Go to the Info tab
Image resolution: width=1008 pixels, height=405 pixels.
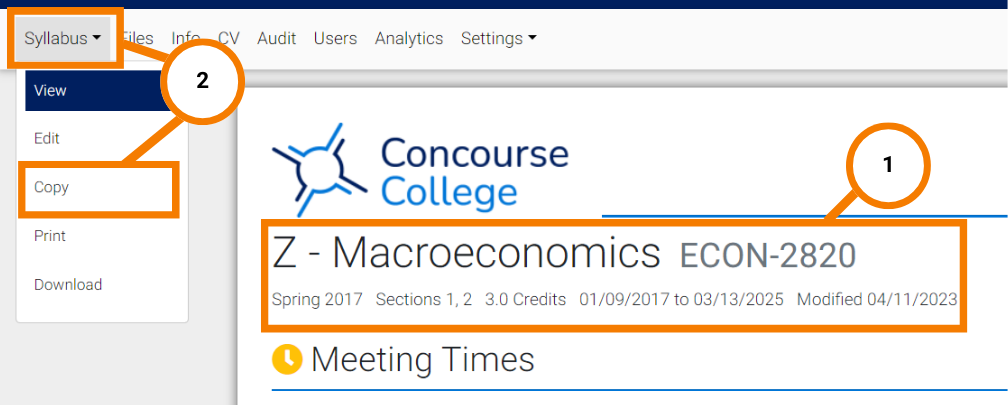[186, 39]
